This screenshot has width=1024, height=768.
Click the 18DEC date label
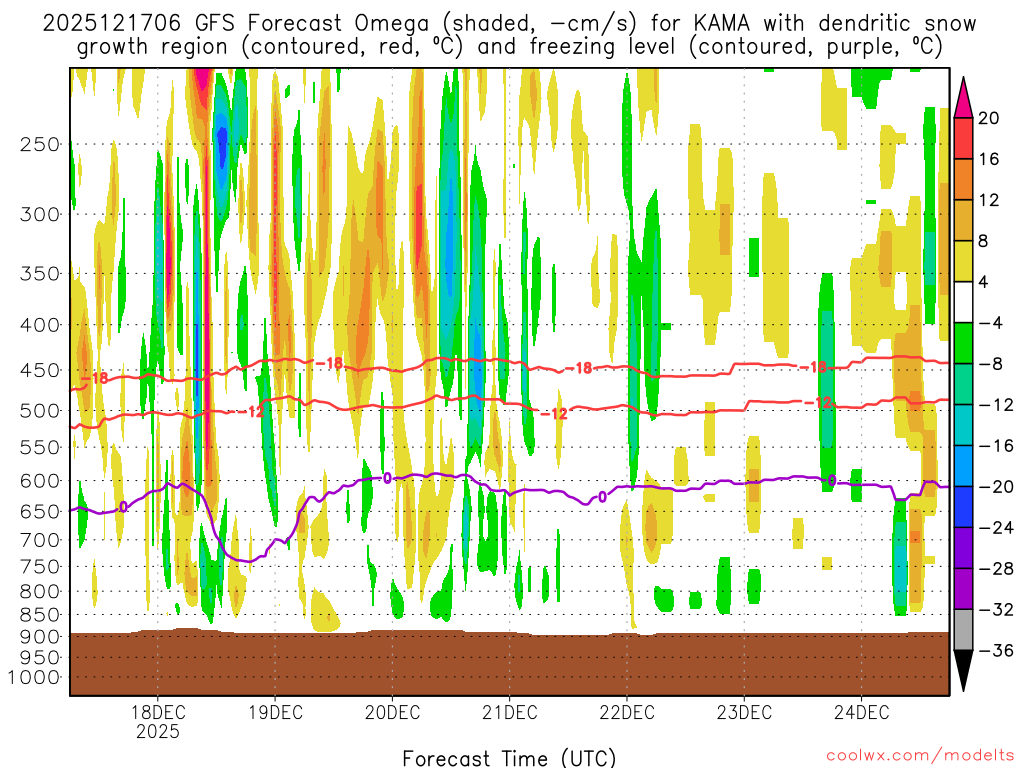click(157, 712)
